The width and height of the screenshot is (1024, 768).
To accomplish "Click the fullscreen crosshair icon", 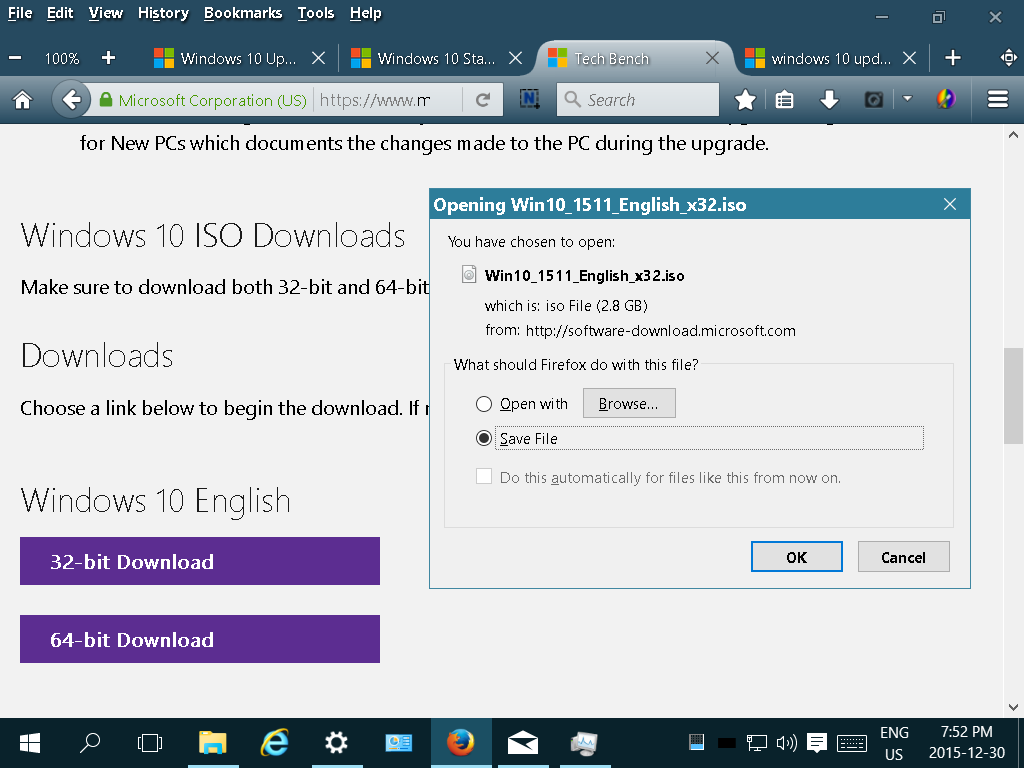I will 1009,58.
